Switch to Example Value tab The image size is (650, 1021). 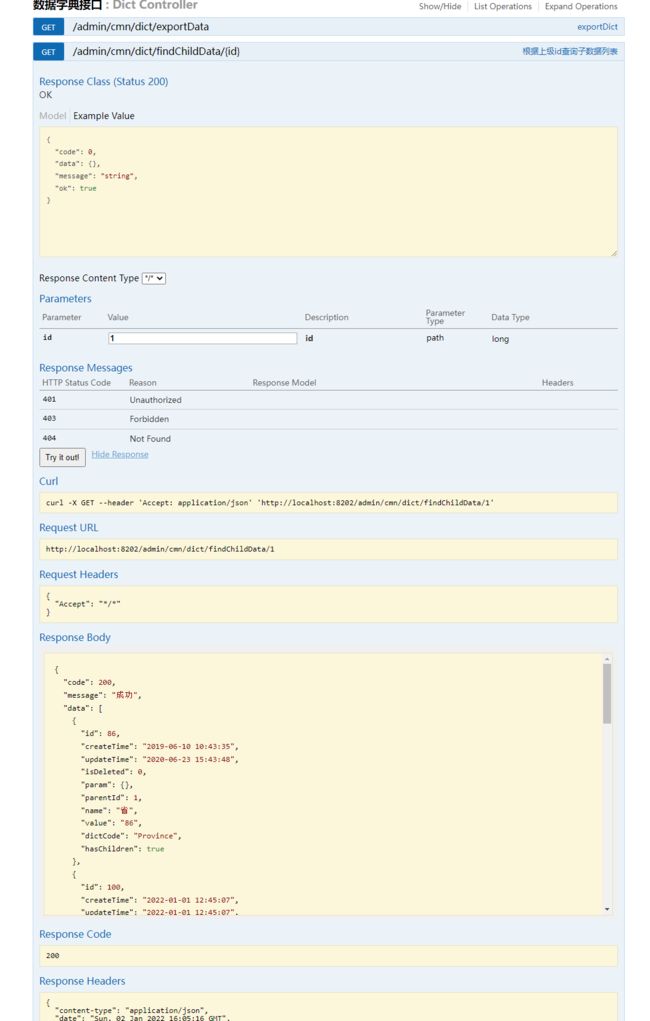point(104,116)
